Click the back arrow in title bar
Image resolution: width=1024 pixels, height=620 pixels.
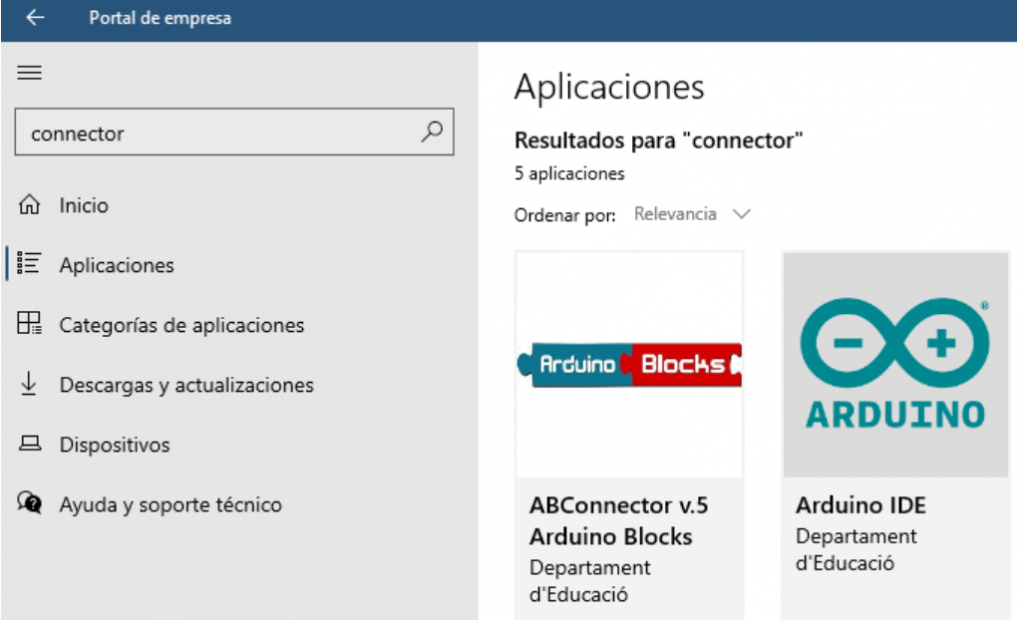pos(35,19)
